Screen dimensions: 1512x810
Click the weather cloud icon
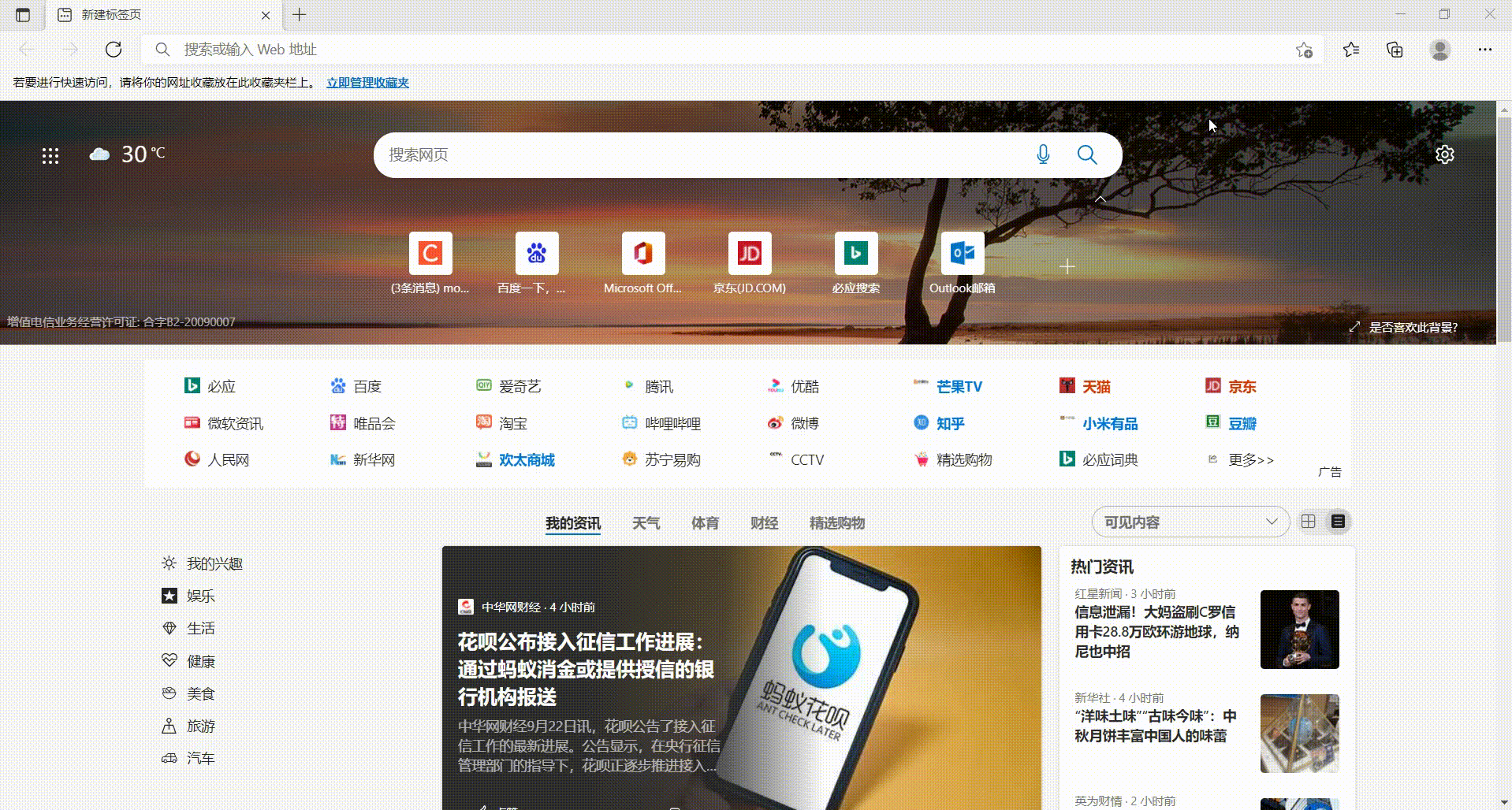pyautogui.click(x=99, y=154)
